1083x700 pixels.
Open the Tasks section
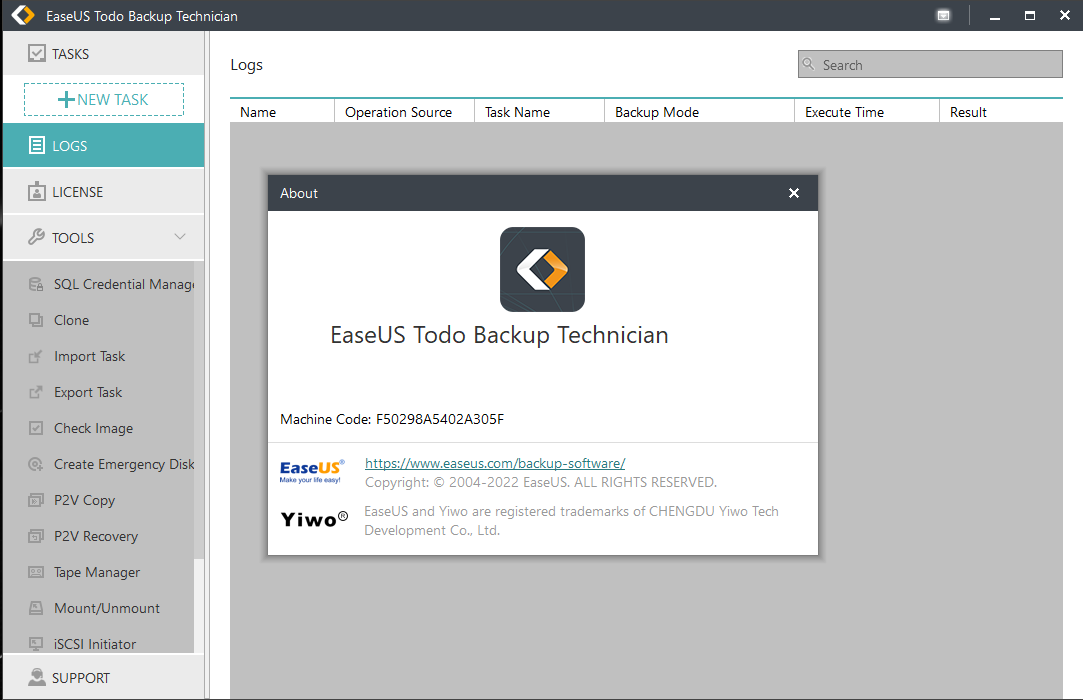(104, 53)
